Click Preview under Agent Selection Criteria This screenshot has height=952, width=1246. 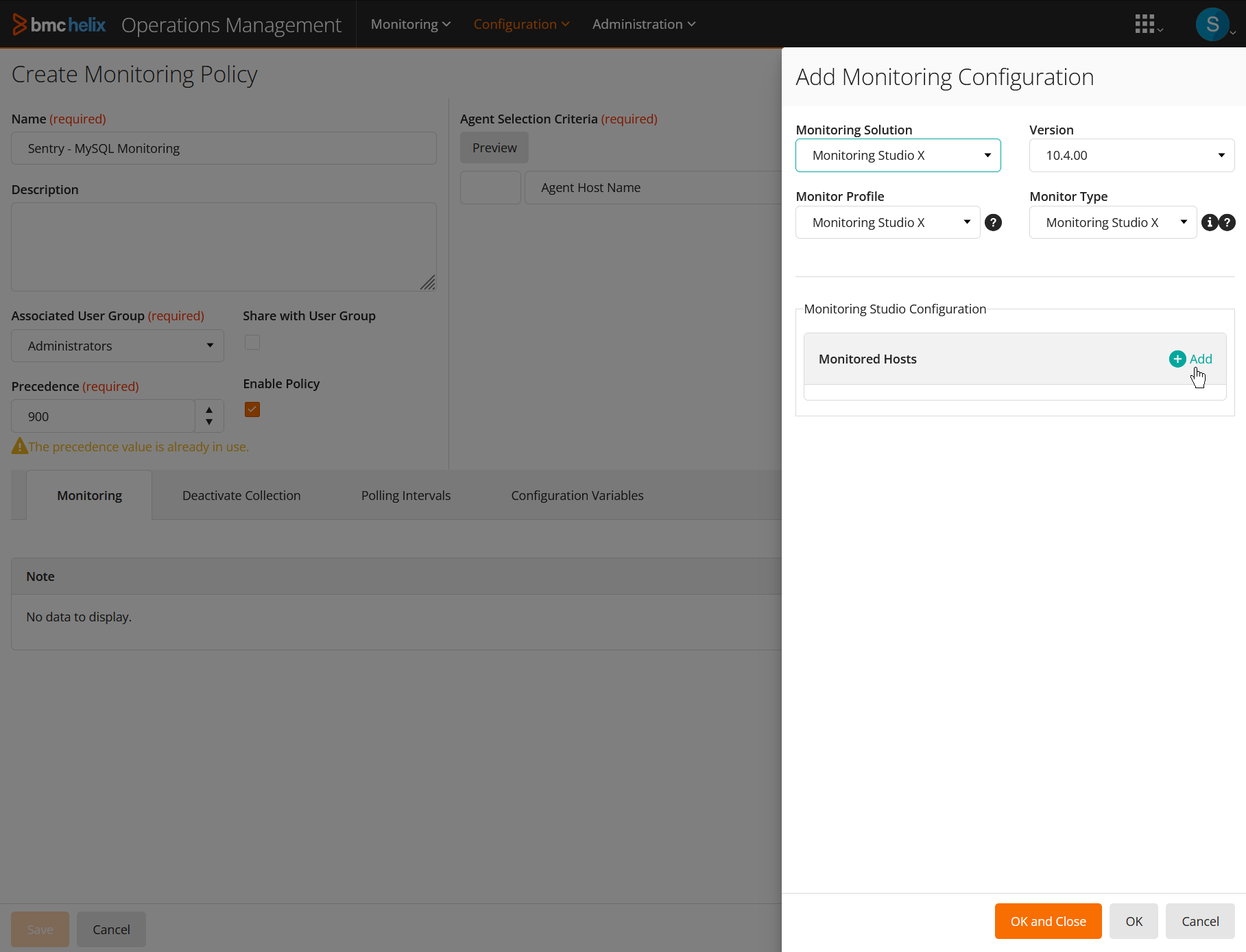[x=494, y=147]
